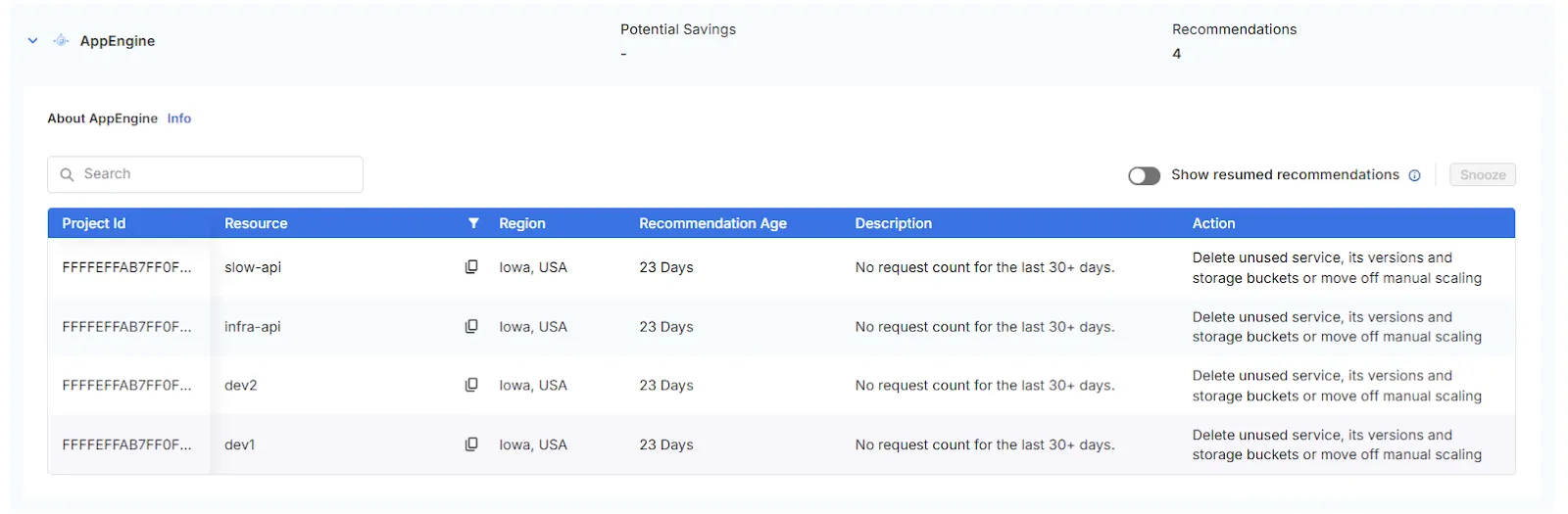Copy the dev2 resource name
Viewport: 1568px width, 514px height.
471,385
